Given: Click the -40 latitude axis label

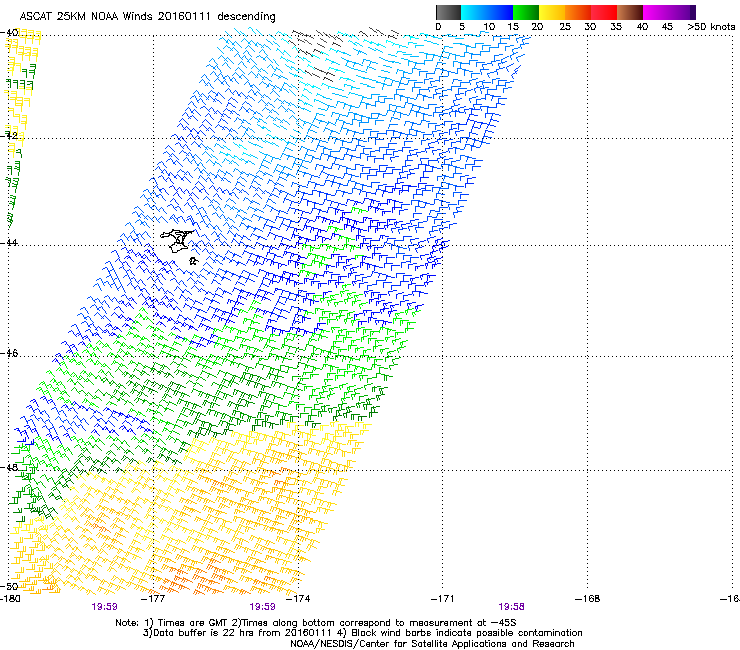Looking at the screenshot, I should (x=9, y=33).
